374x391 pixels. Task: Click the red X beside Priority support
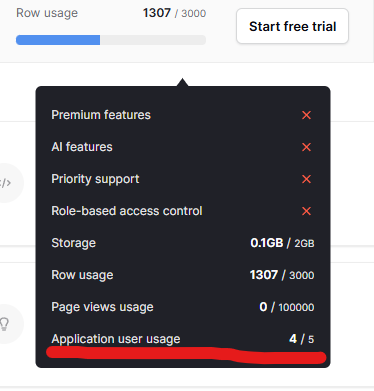point(306,179)
